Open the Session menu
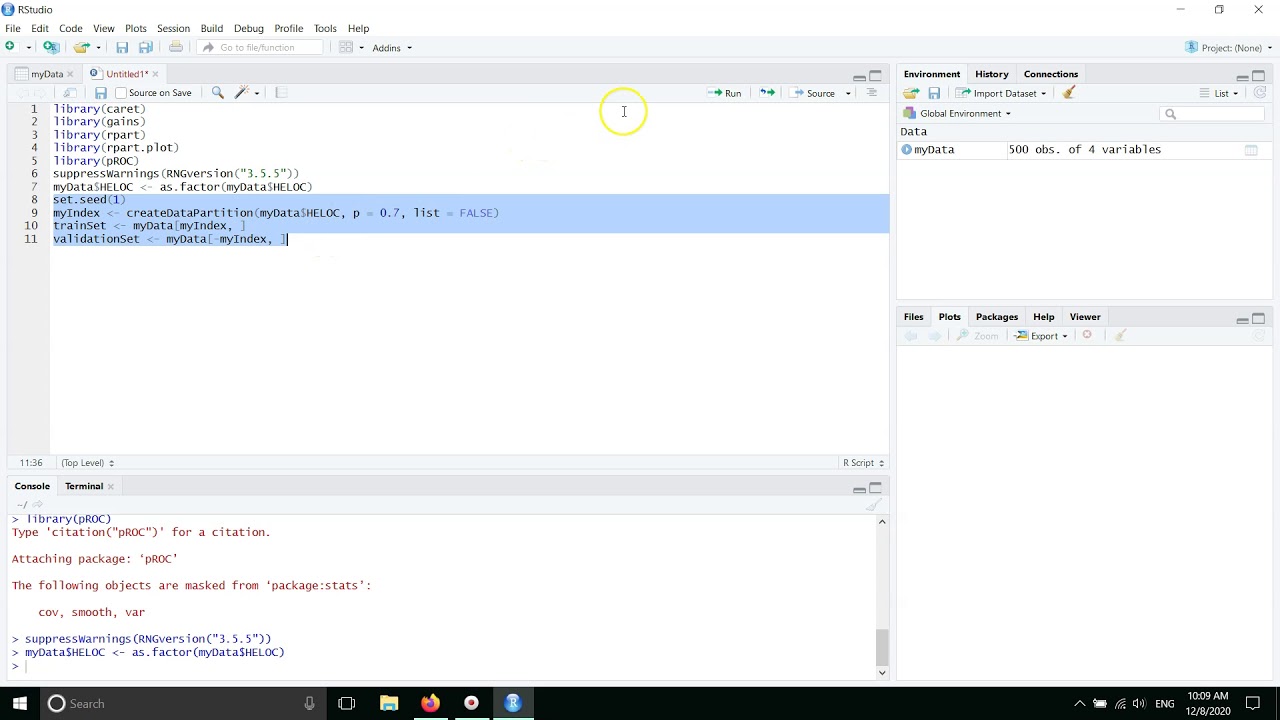Image resolution: width=1280 pixels, height=720 pixels. coord(173,28)
